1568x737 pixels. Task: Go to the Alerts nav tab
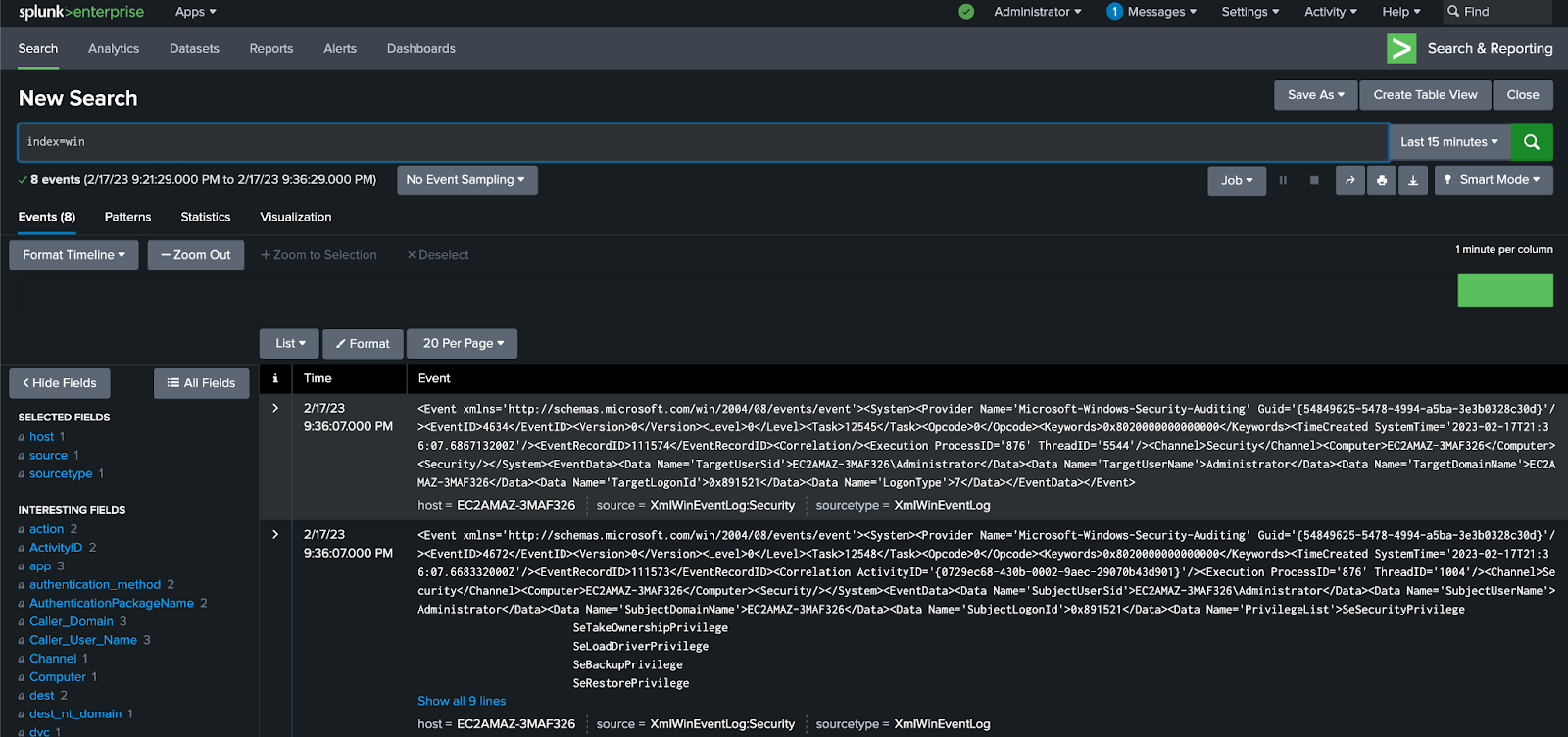[x=340, y=49]
